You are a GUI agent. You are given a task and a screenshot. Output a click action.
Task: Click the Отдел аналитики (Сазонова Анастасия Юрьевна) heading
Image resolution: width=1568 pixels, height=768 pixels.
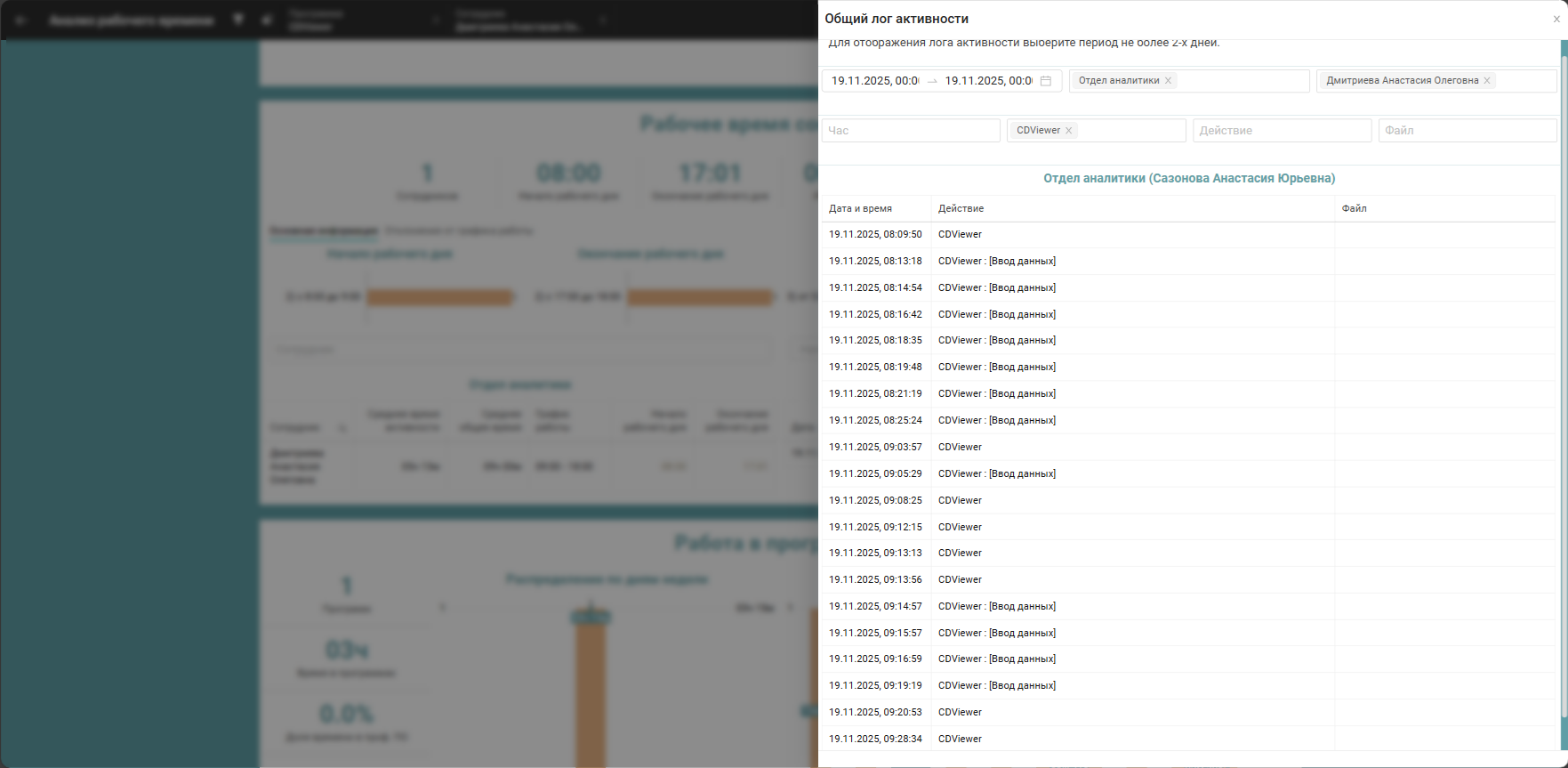[x=1189, y=179]
